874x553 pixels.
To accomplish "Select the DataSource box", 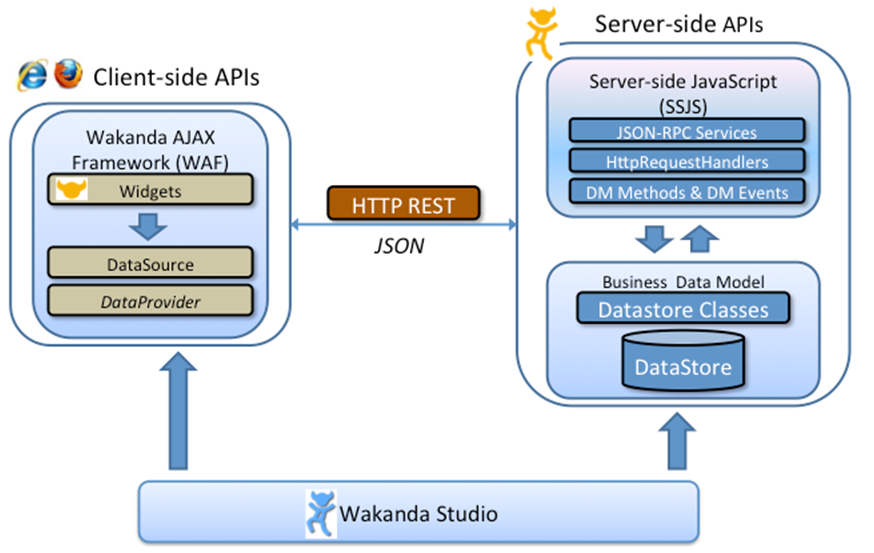I will 150,263.
